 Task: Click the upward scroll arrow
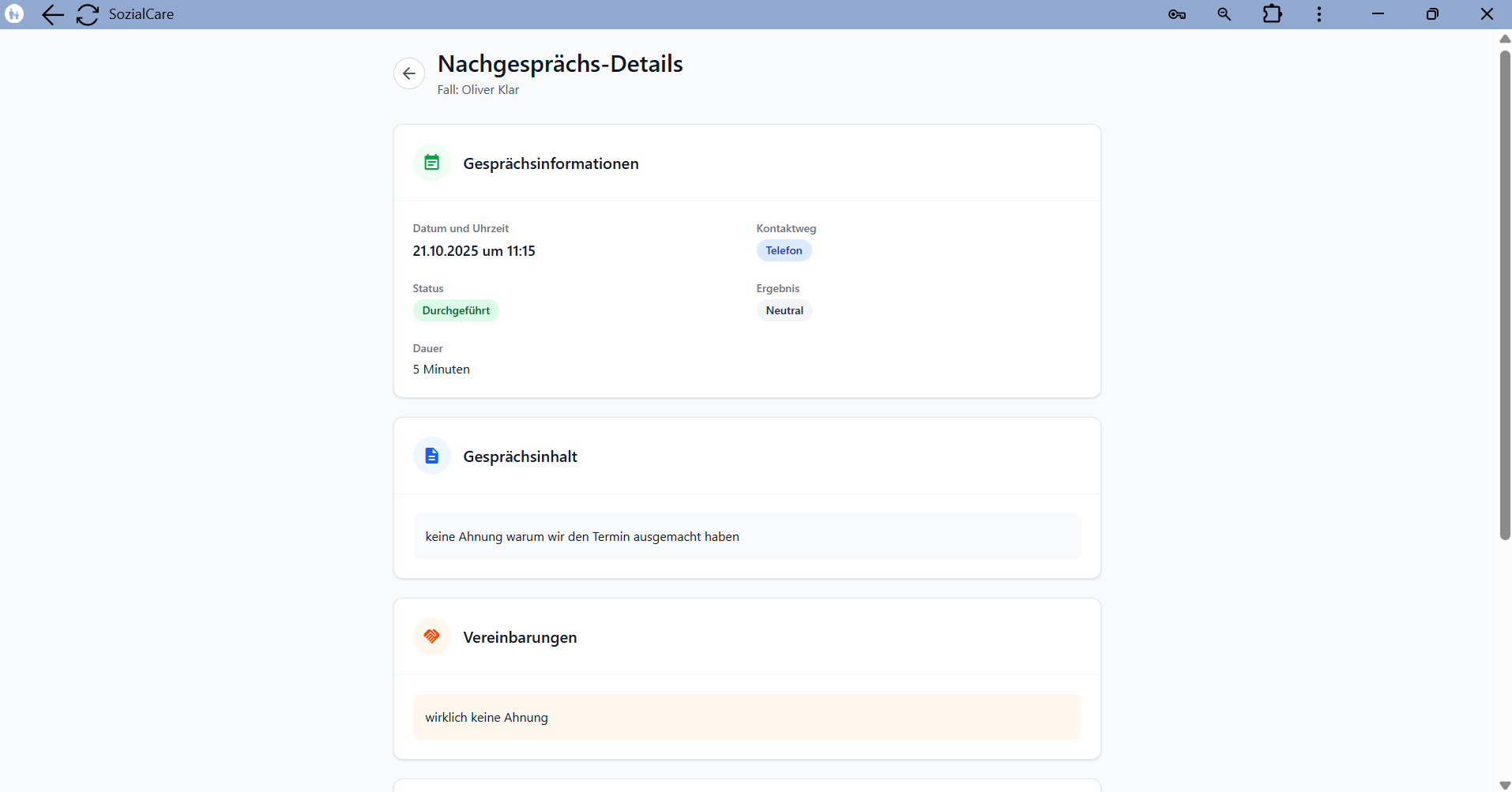point(1503,39)
